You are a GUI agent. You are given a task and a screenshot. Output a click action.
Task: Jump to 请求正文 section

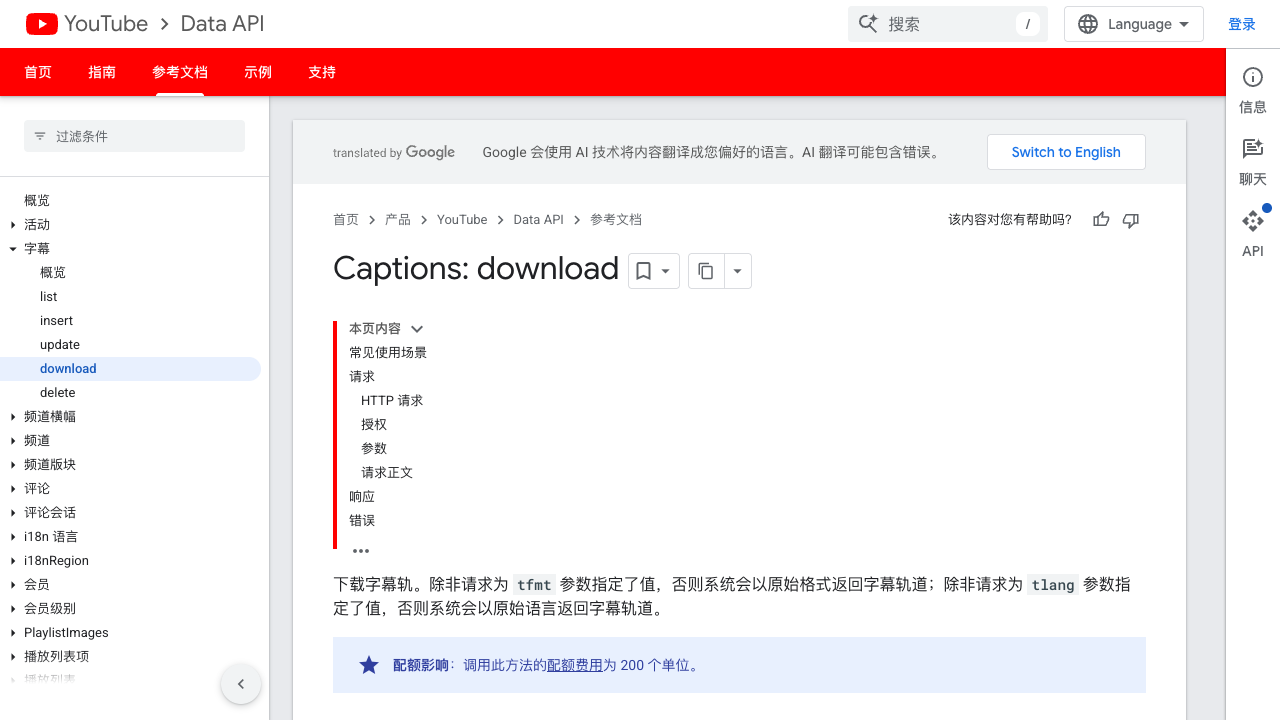coord(387,473)
